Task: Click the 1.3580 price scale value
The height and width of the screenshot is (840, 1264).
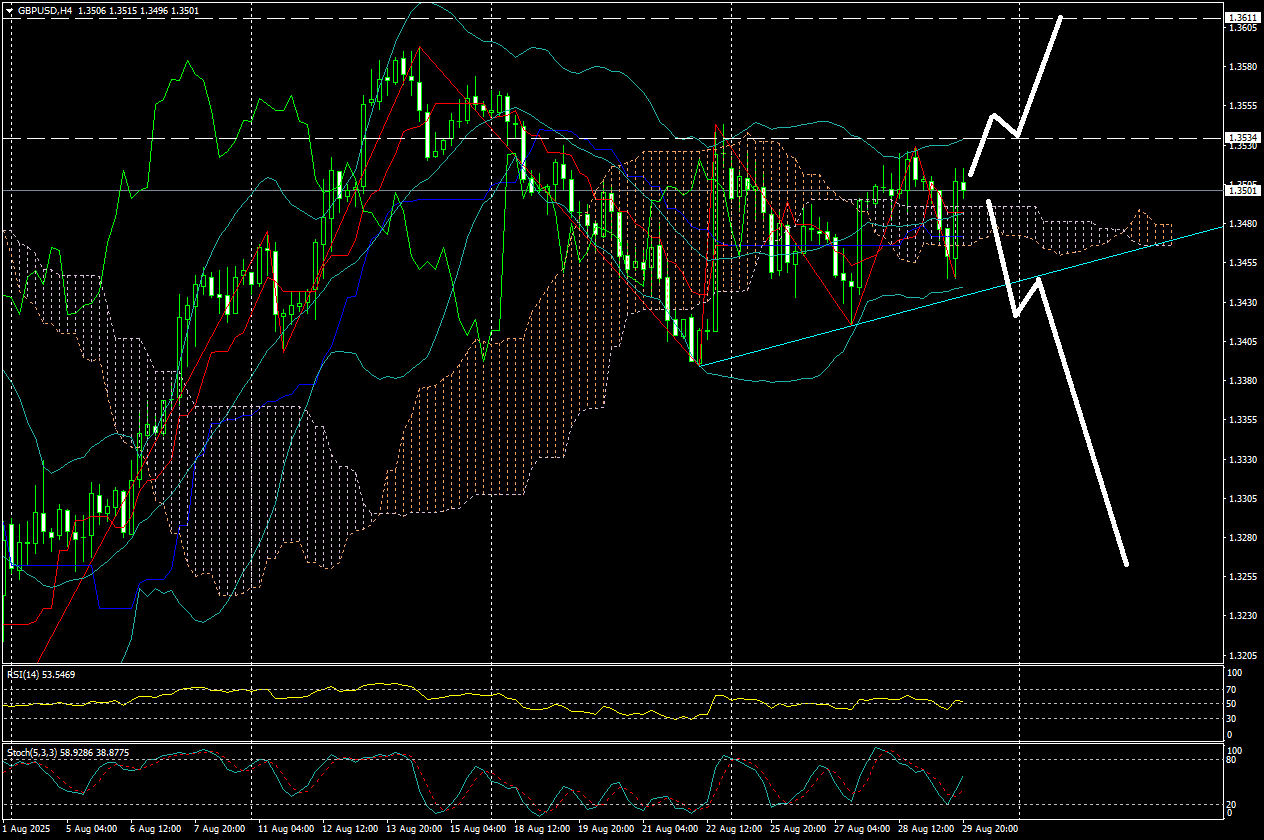Action: point(1243,67)
